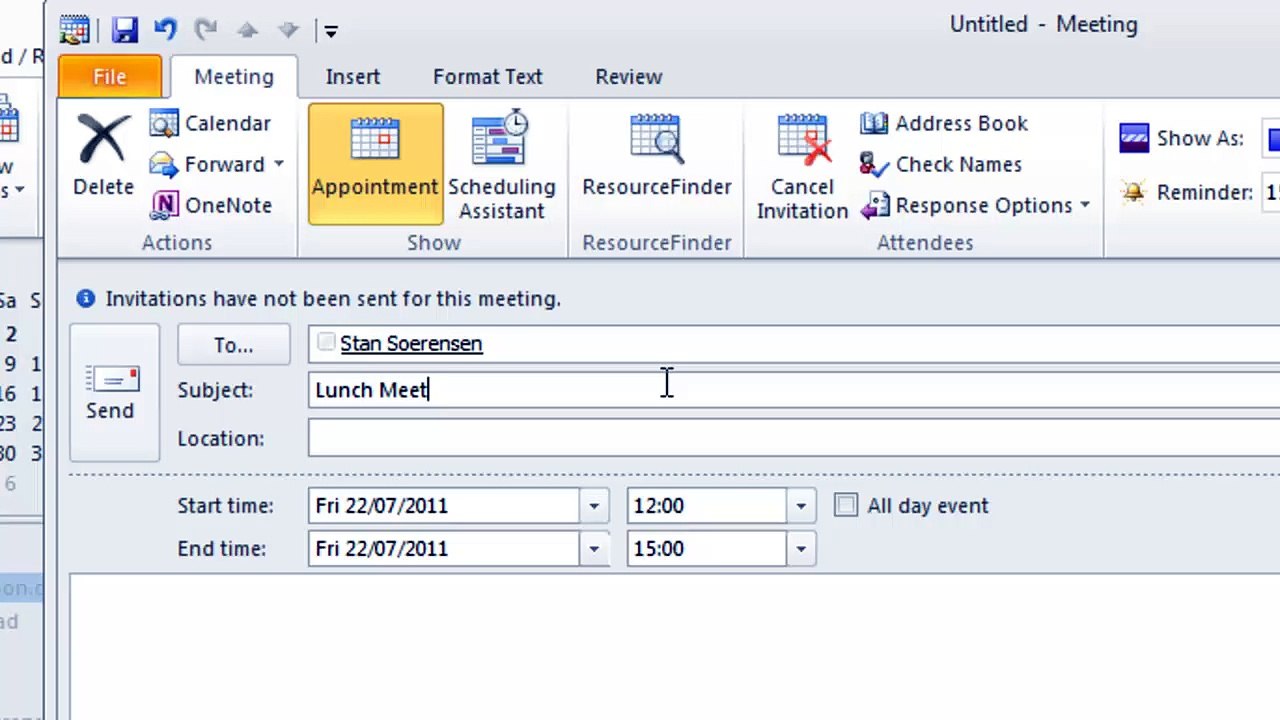Open the Calendar from the Actions group
1280x720 pixels.
click(x=210, y=124)
